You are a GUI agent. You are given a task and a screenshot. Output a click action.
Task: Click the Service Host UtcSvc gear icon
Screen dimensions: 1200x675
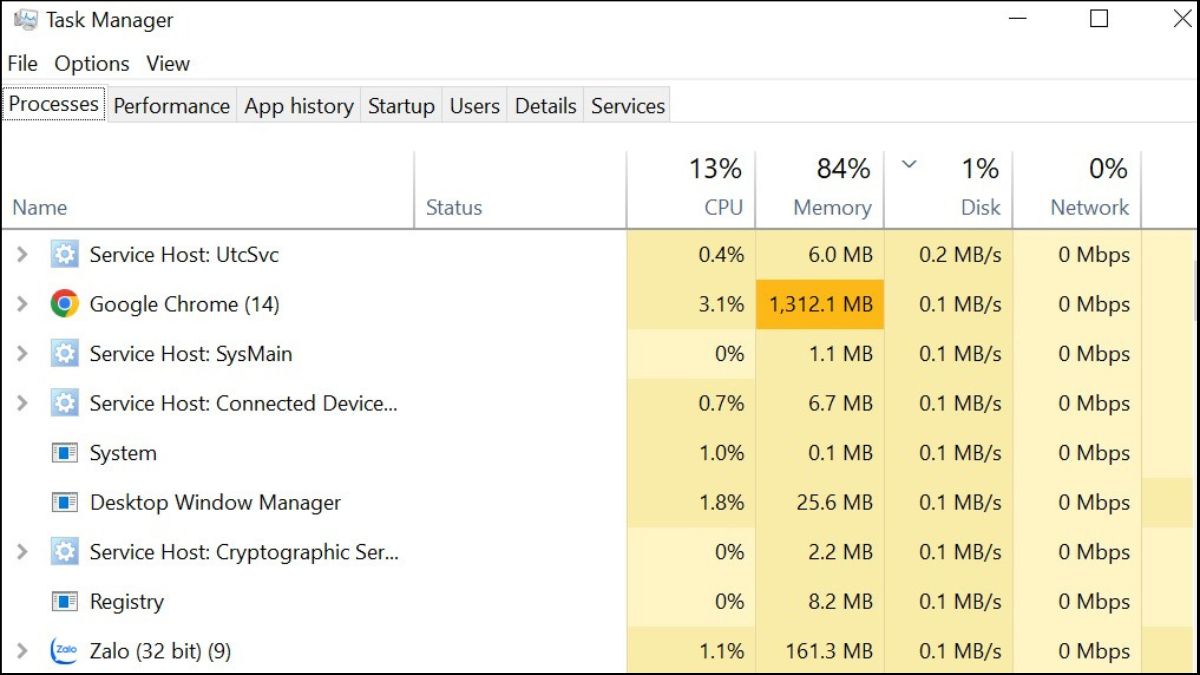coord(65,255)
